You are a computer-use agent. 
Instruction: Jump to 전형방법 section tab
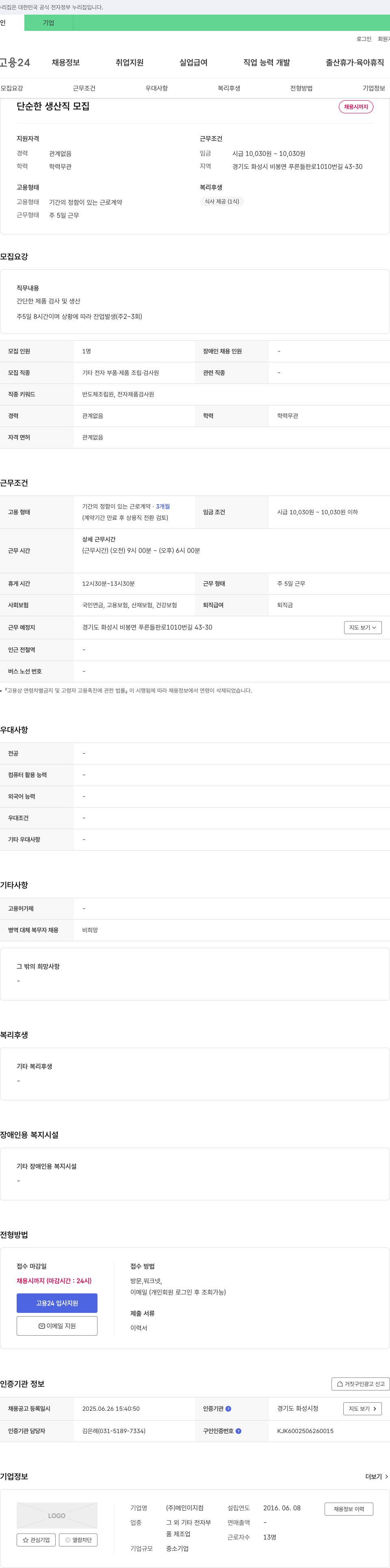pyautogui.click(x=301, y=88)
